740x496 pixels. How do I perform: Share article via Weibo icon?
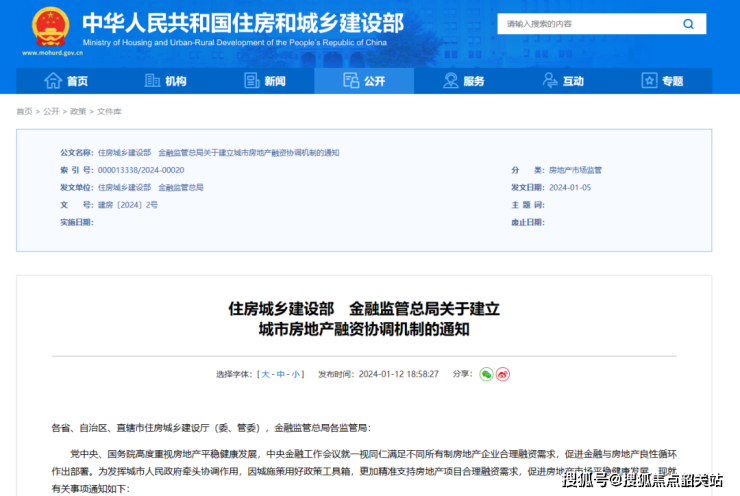tap(503, 373)
